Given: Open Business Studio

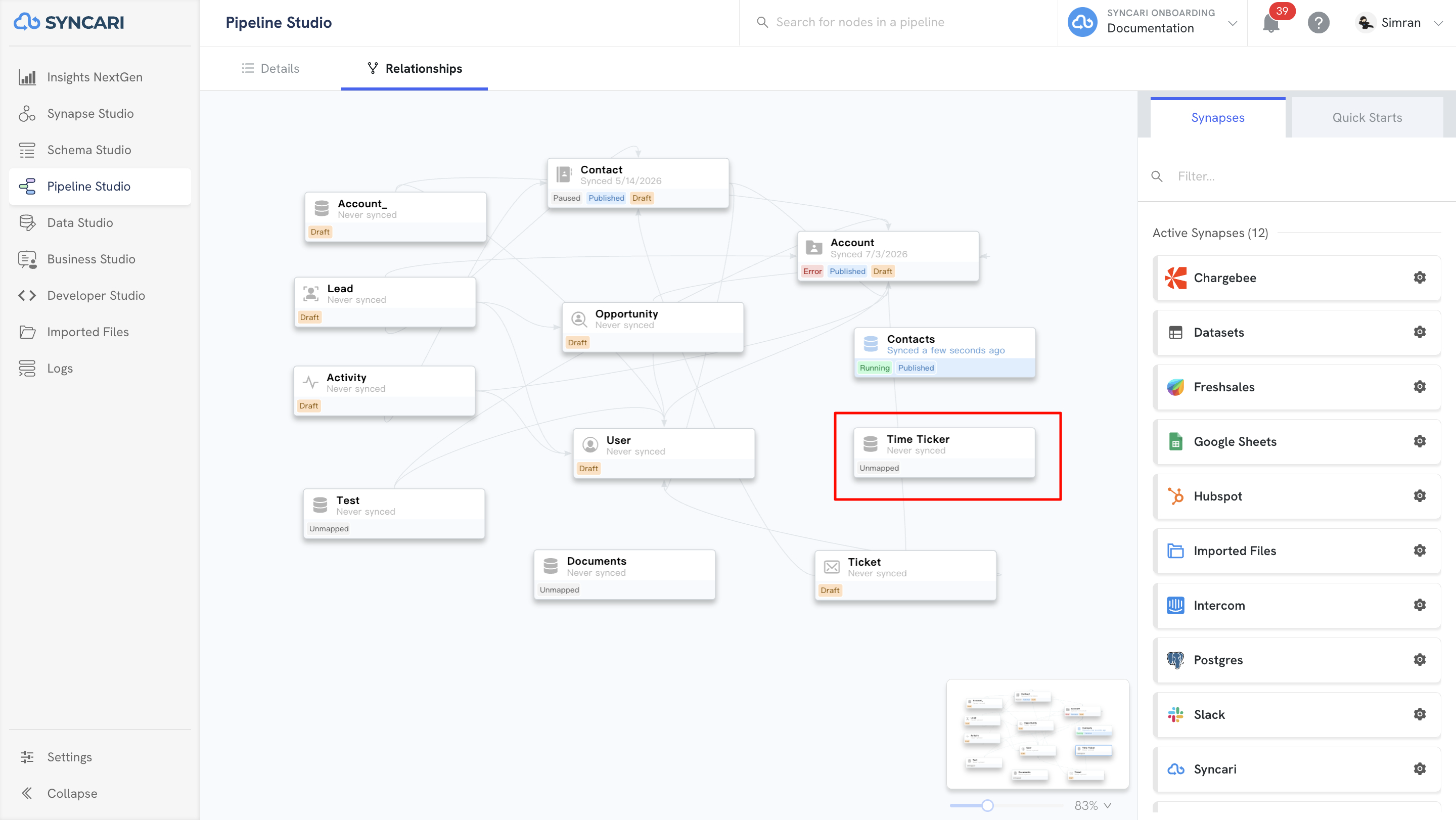Looking at the screenshot, I should pyautogui.click(x=100, y=259).
